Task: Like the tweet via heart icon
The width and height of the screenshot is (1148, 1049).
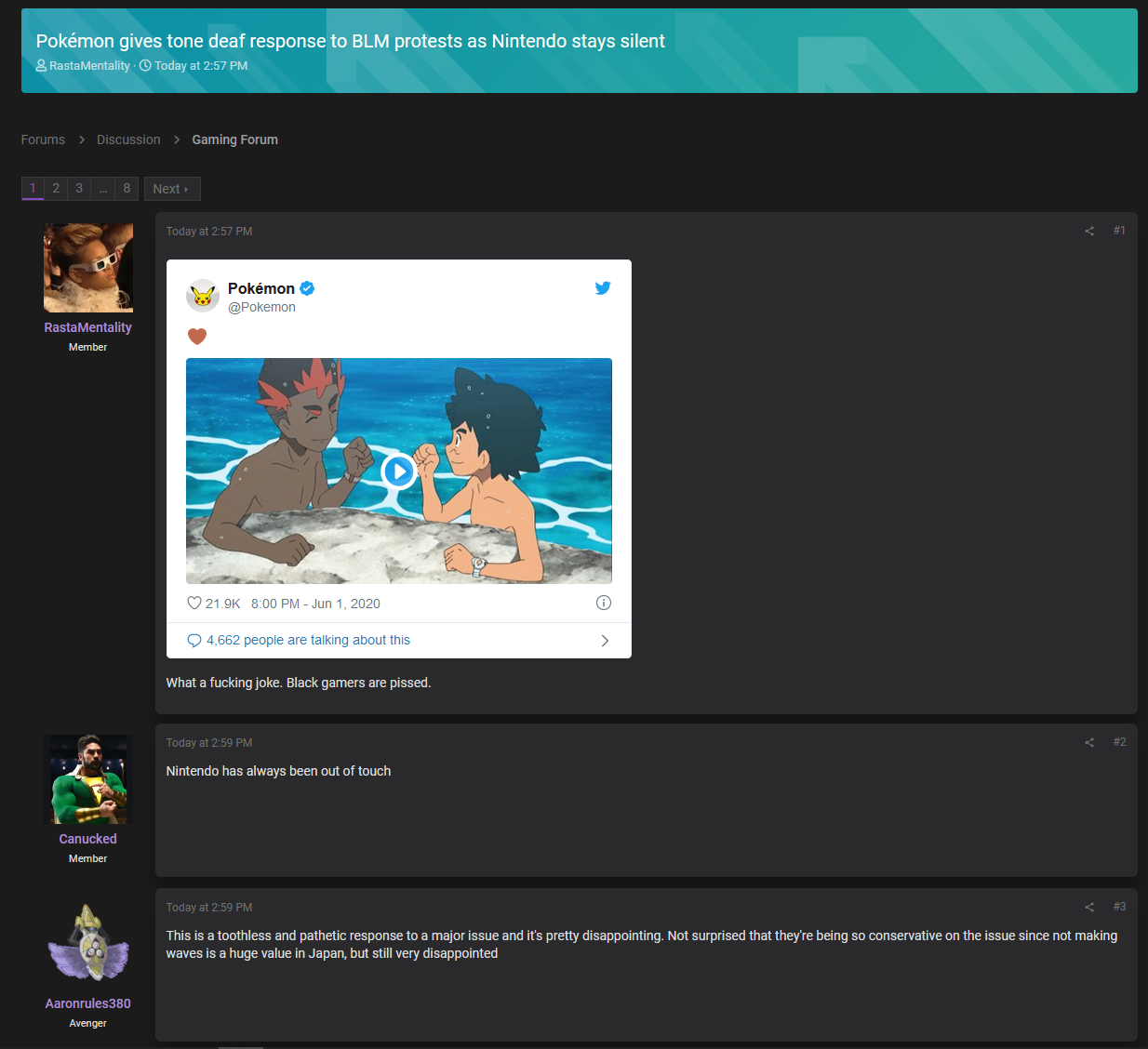Action: 194,604
